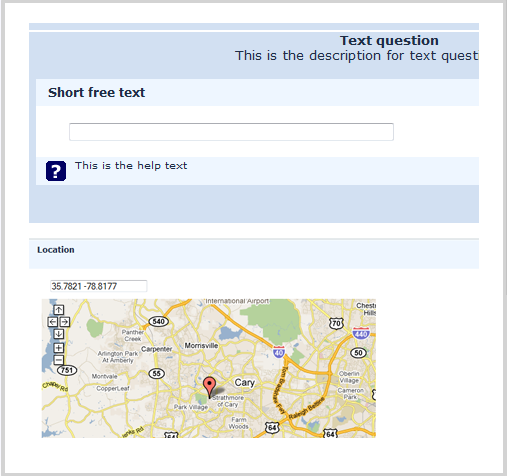Screen dimensions: 507x476
Task: Focus the Short free text input box
Action: 231,132
